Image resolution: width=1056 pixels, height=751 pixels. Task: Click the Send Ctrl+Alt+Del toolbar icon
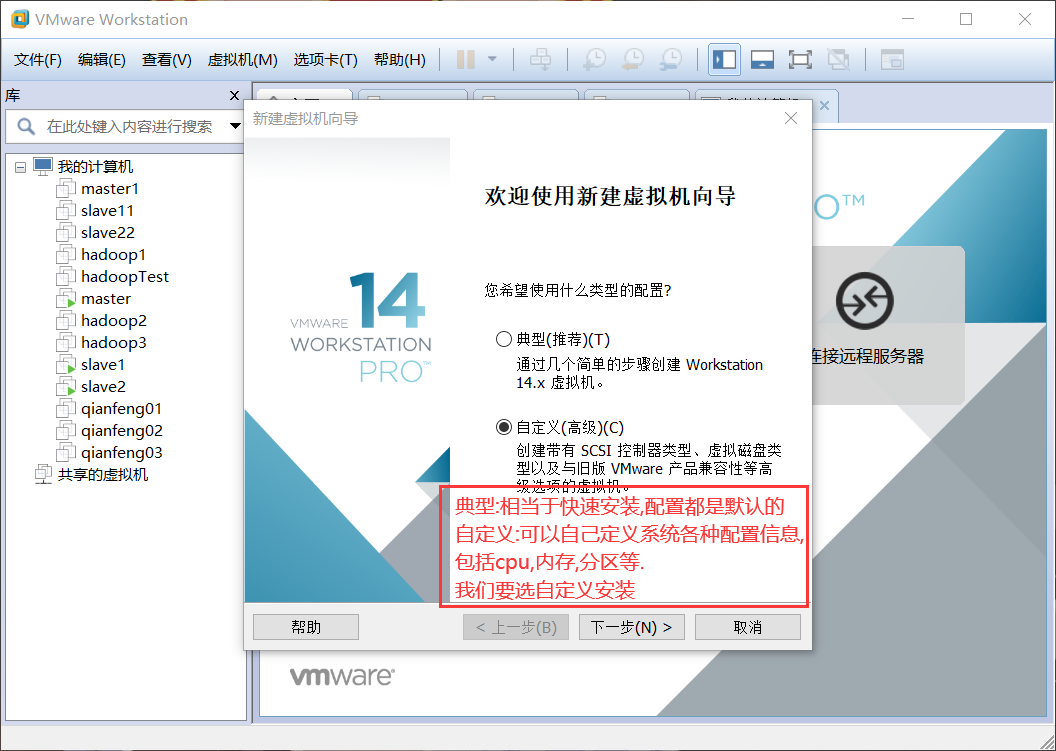coord(540,59)
